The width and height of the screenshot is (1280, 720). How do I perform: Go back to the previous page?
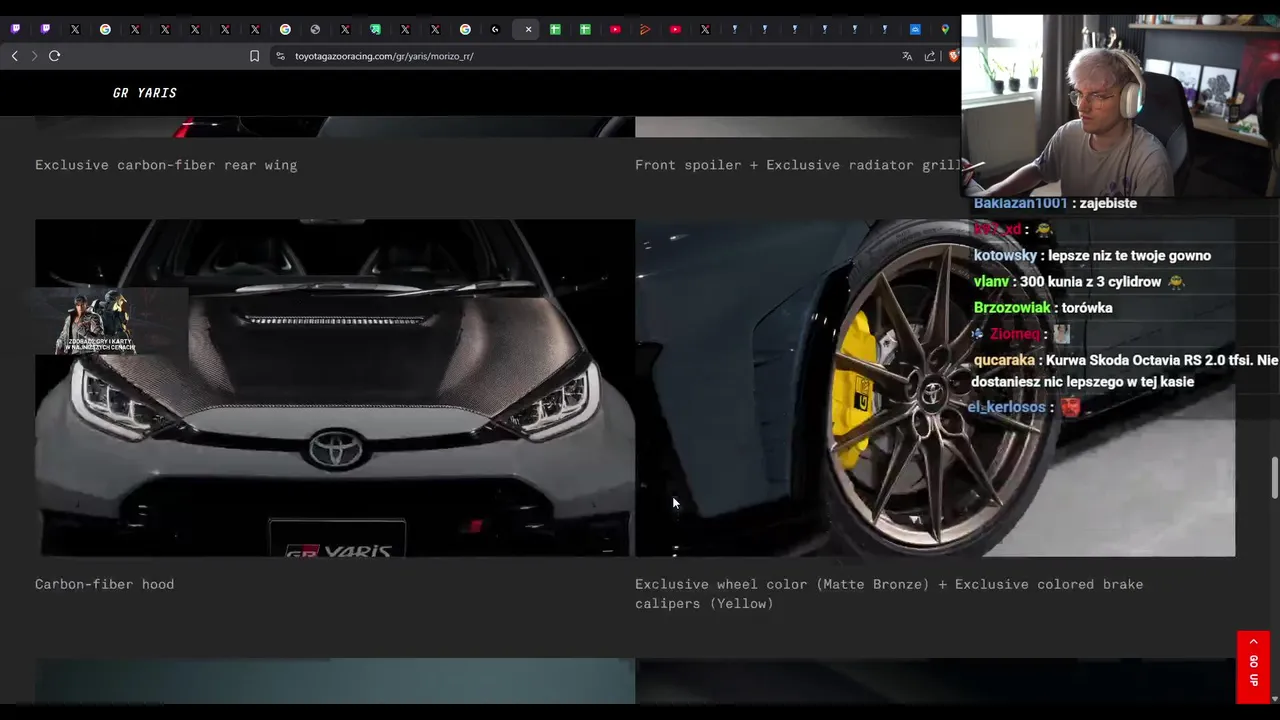[14, 56]
